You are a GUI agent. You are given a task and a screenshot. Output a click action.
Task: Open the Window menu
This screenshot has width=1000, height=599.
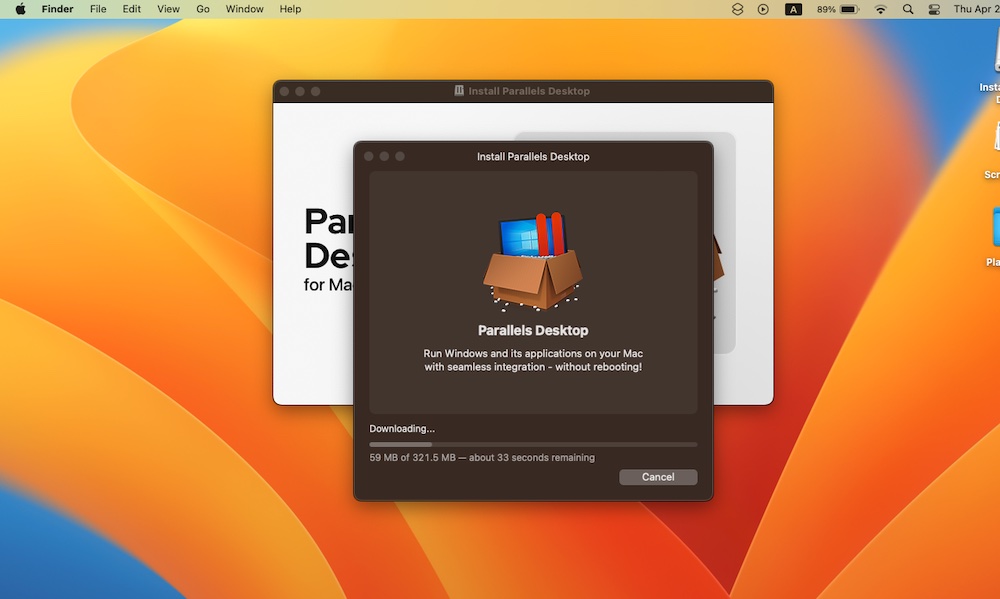coord(244,9)
